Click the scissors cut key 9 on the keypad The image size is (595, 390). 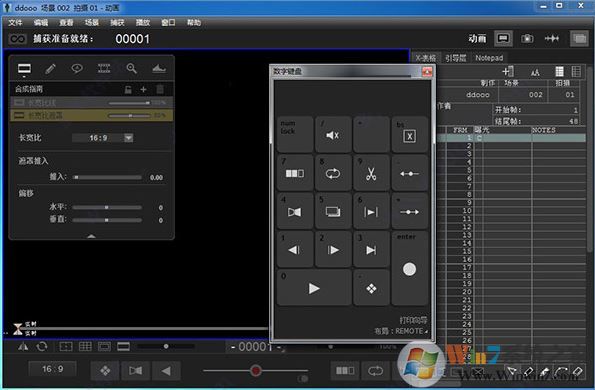tap(371, 173)
